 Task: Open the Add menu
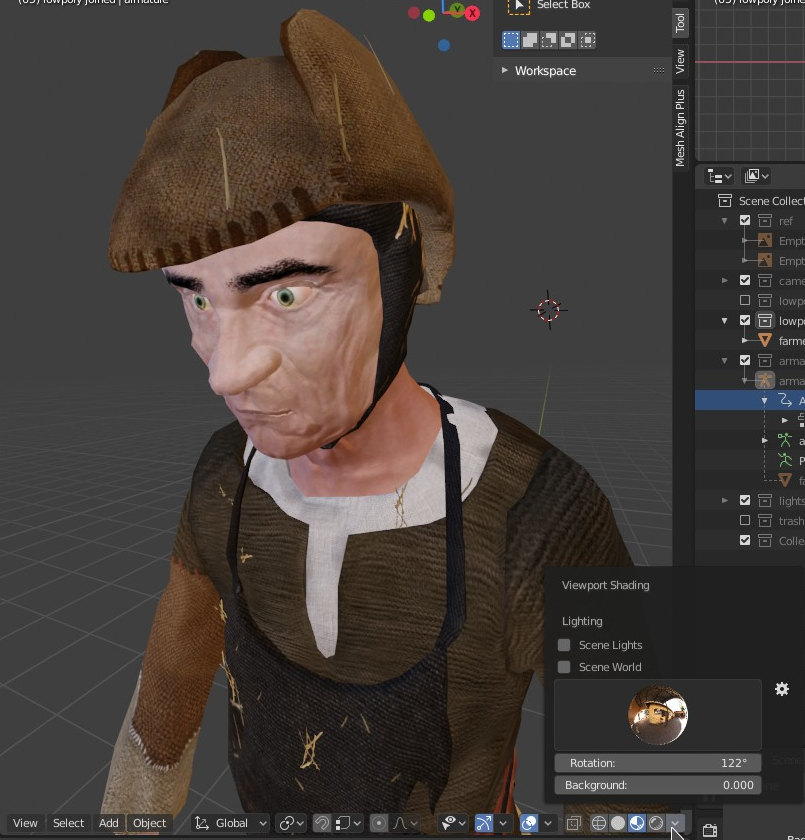109,823
